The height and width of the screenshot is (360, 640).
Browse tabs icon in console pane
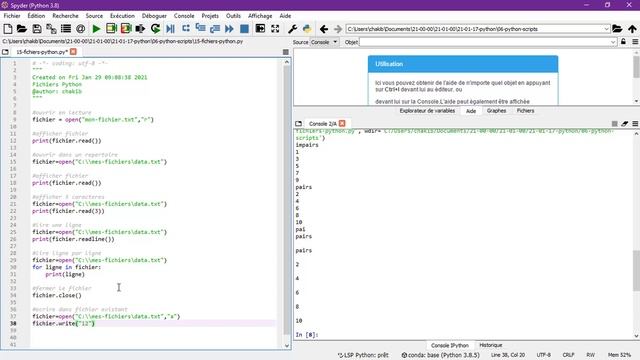(298, 124)
